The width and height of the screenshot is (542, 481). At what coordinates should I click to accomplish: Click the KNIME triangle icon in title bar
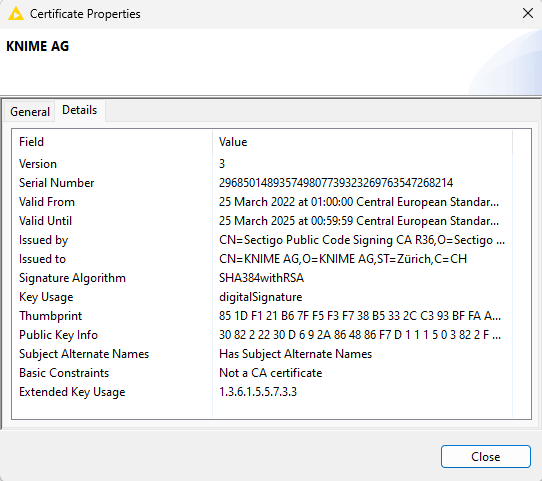pos(16,14)
